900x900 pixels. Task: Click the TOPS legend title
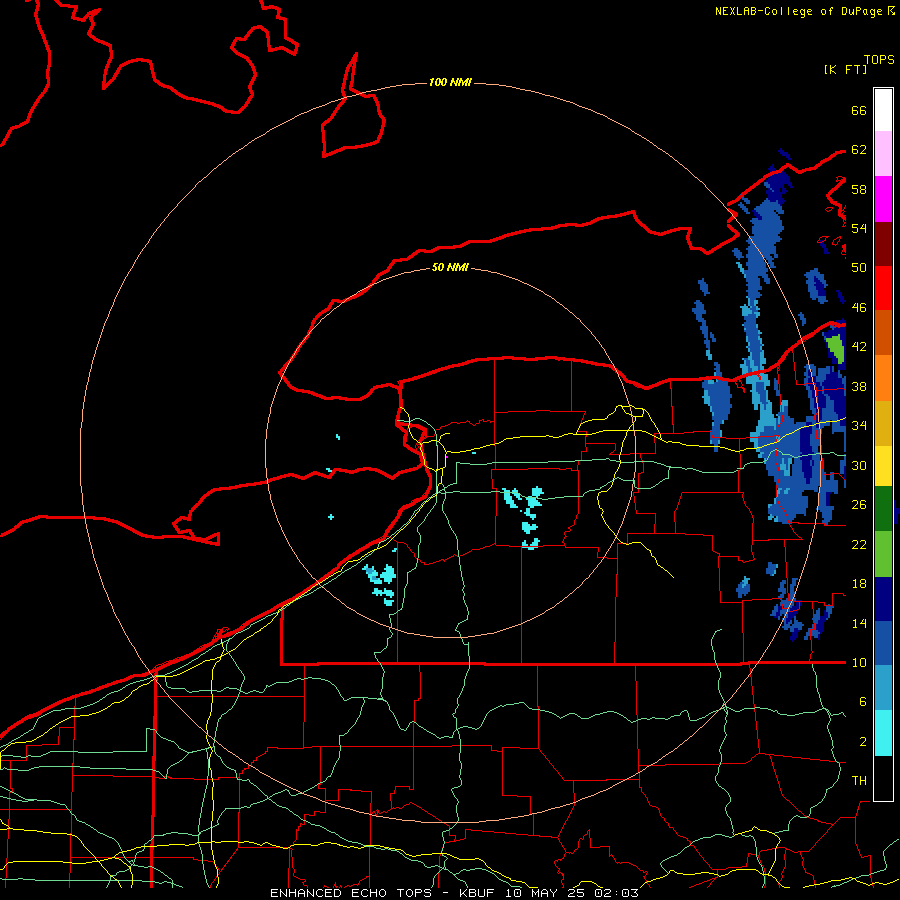879,59
